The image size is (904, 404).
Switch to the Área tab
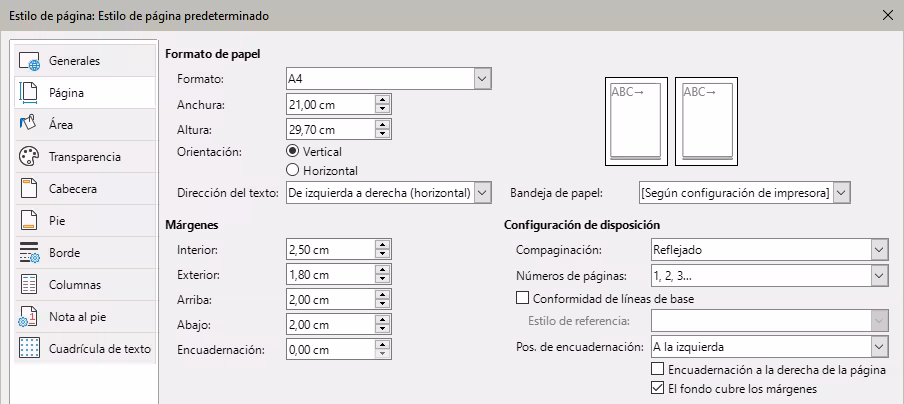pos(85,124)
